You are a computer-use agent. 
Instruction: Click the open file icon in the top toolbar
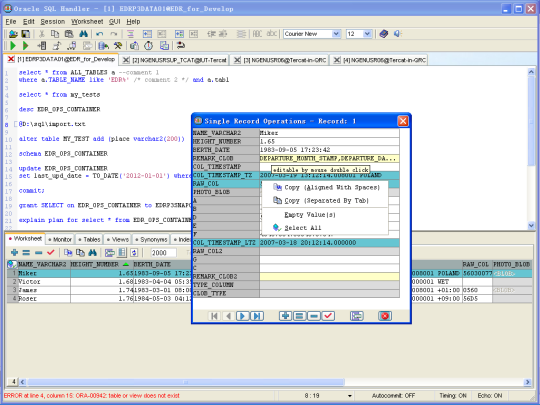coord(13,34)
